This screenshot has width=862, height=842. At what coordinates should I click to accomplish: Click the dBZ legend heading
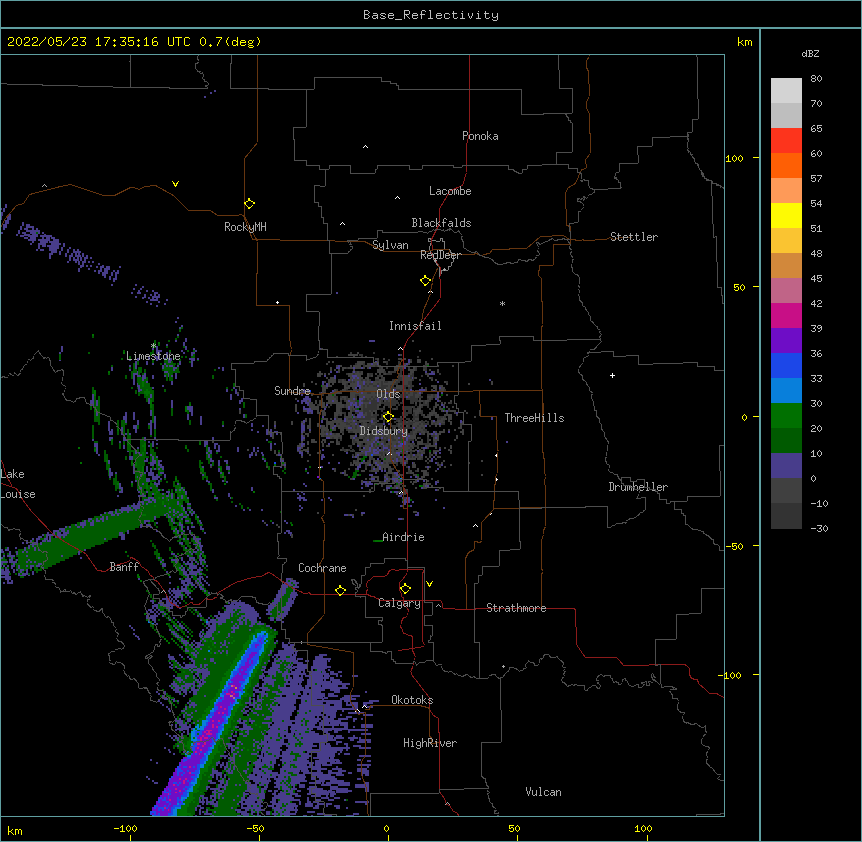(x=810, y=53)
